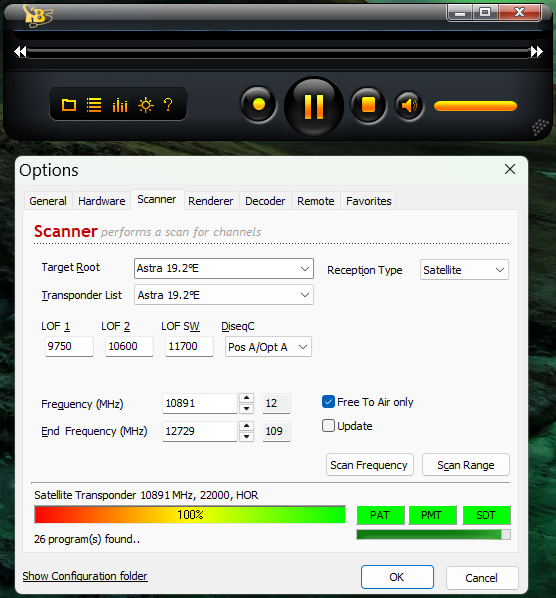
Task: Open the Reception Type dropdown
Action: click(x=464, y=270)
